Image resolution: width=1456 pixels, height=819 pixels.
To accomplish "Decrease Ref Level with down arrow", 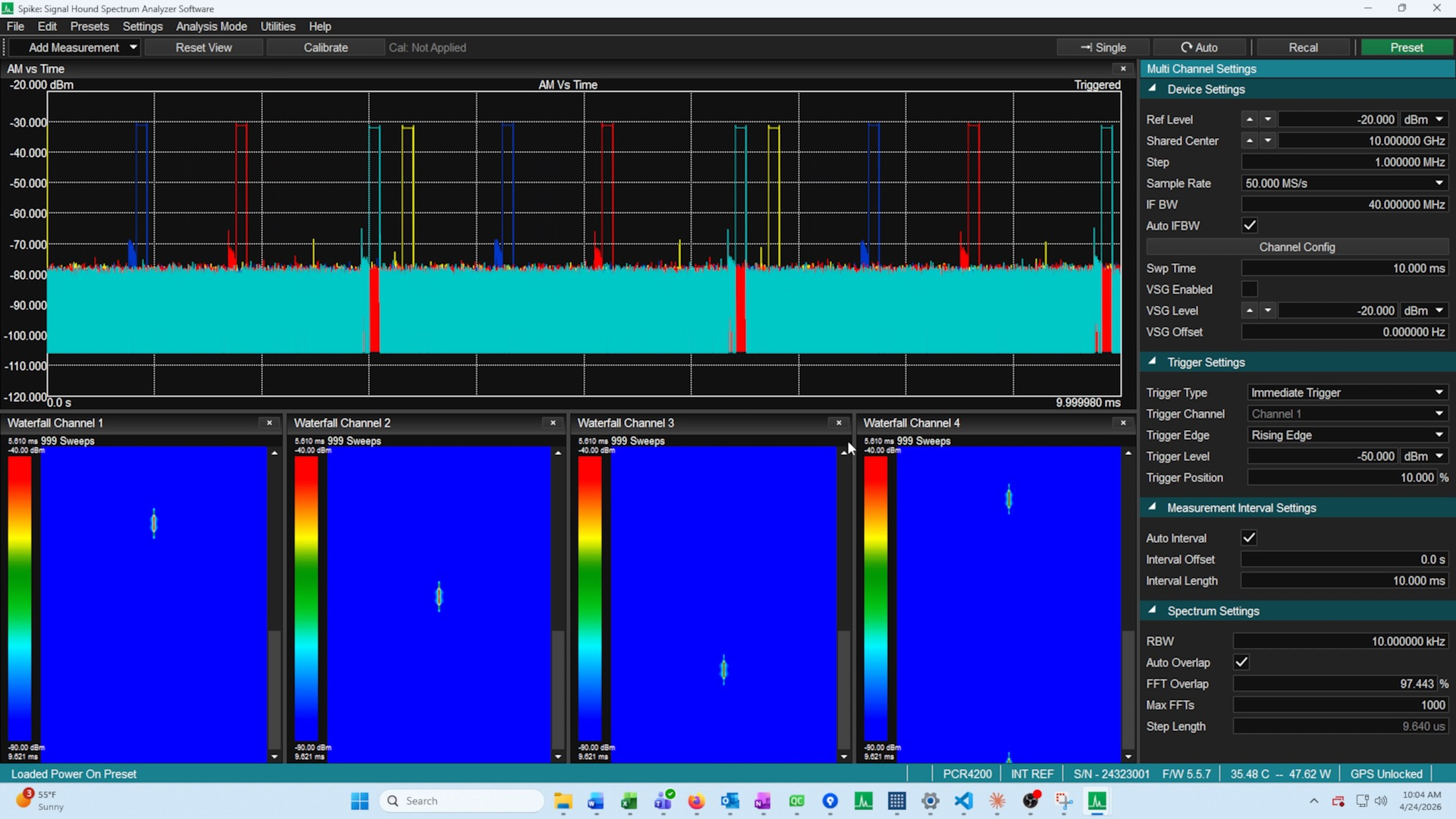I will [1268, 120].
